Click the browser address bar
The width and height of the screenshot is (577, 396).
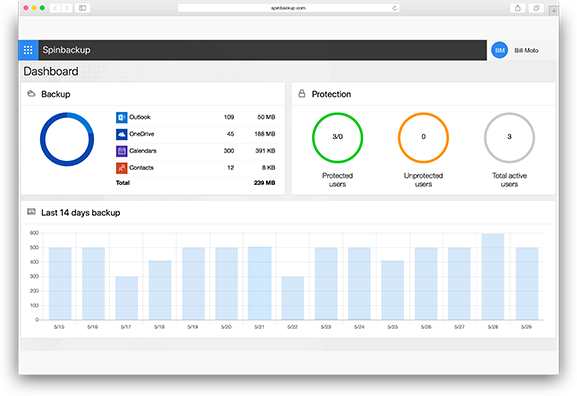coord(288,8)
